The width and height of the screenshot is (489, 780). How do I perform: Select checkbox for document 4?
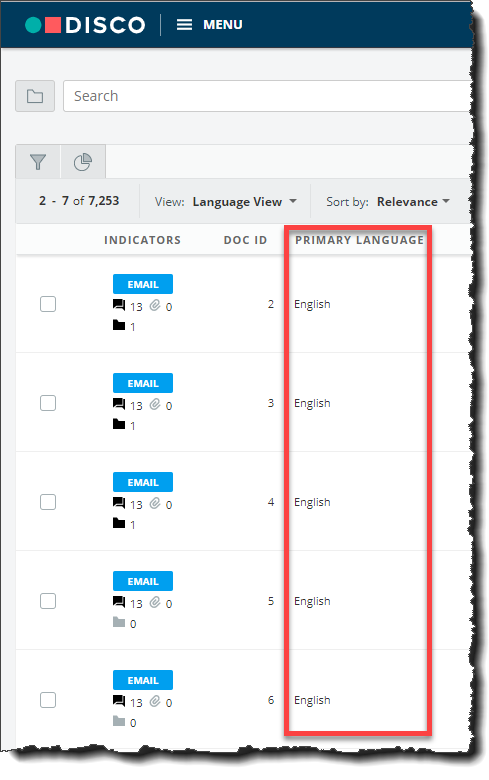tap(48, 502)
